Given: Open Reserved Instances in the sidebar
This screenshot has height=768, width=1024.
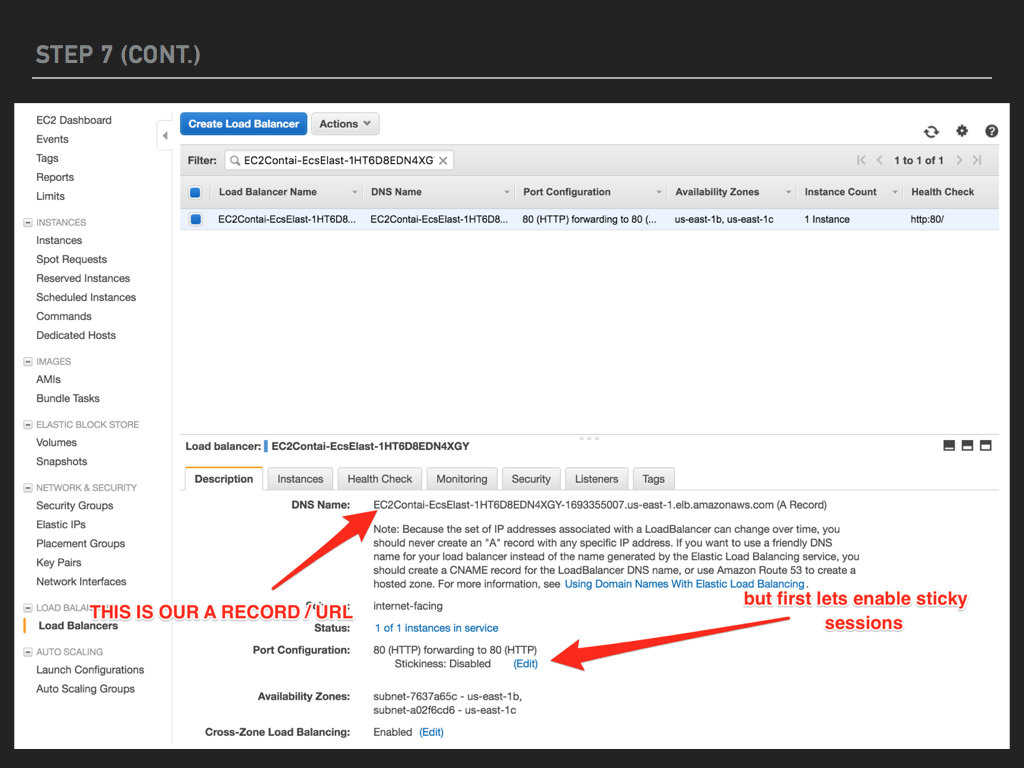Looking at the screenshot, I should pyautogui.click(x=83, y=278).
